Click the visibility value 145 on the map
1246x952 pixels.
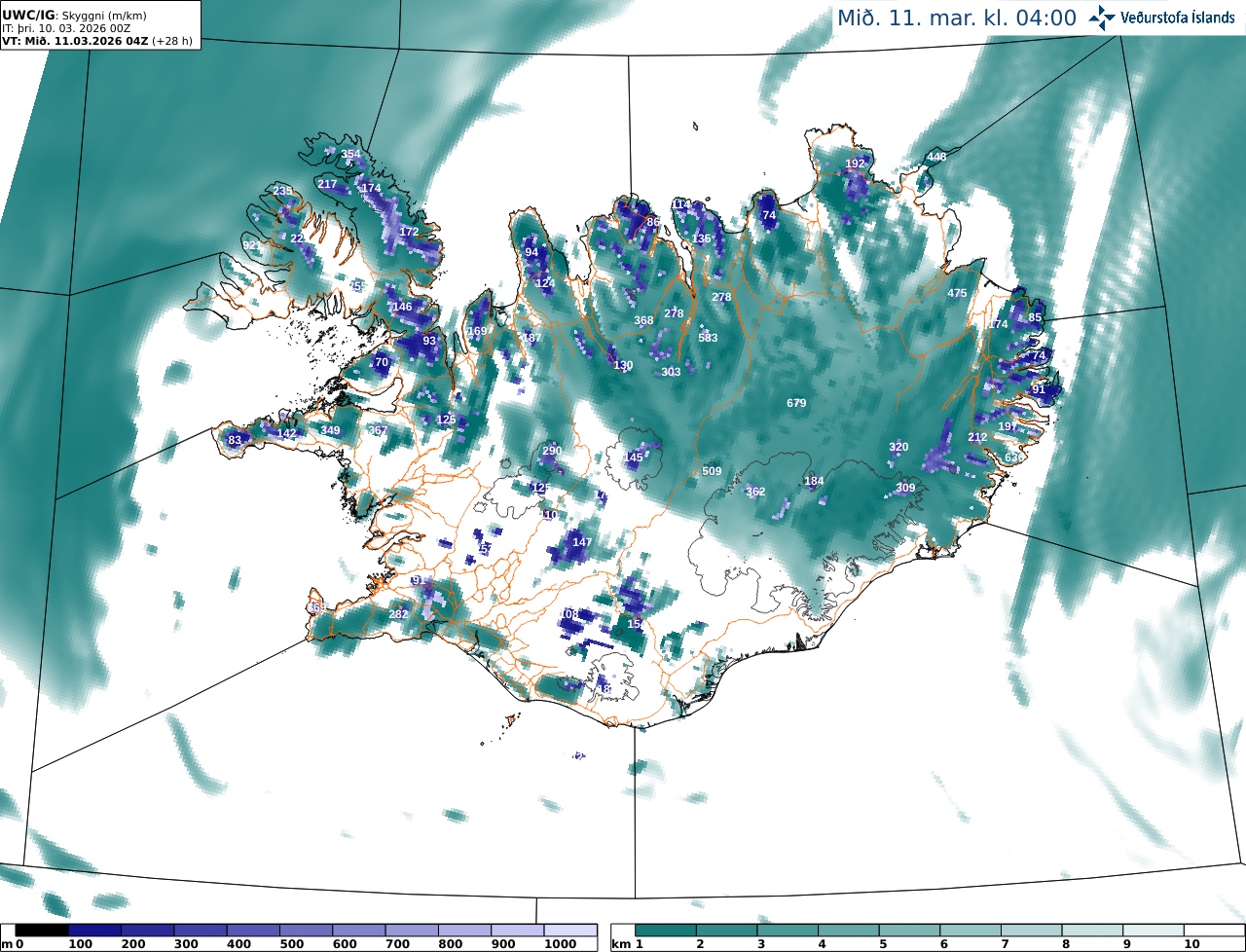coord(633,458)
